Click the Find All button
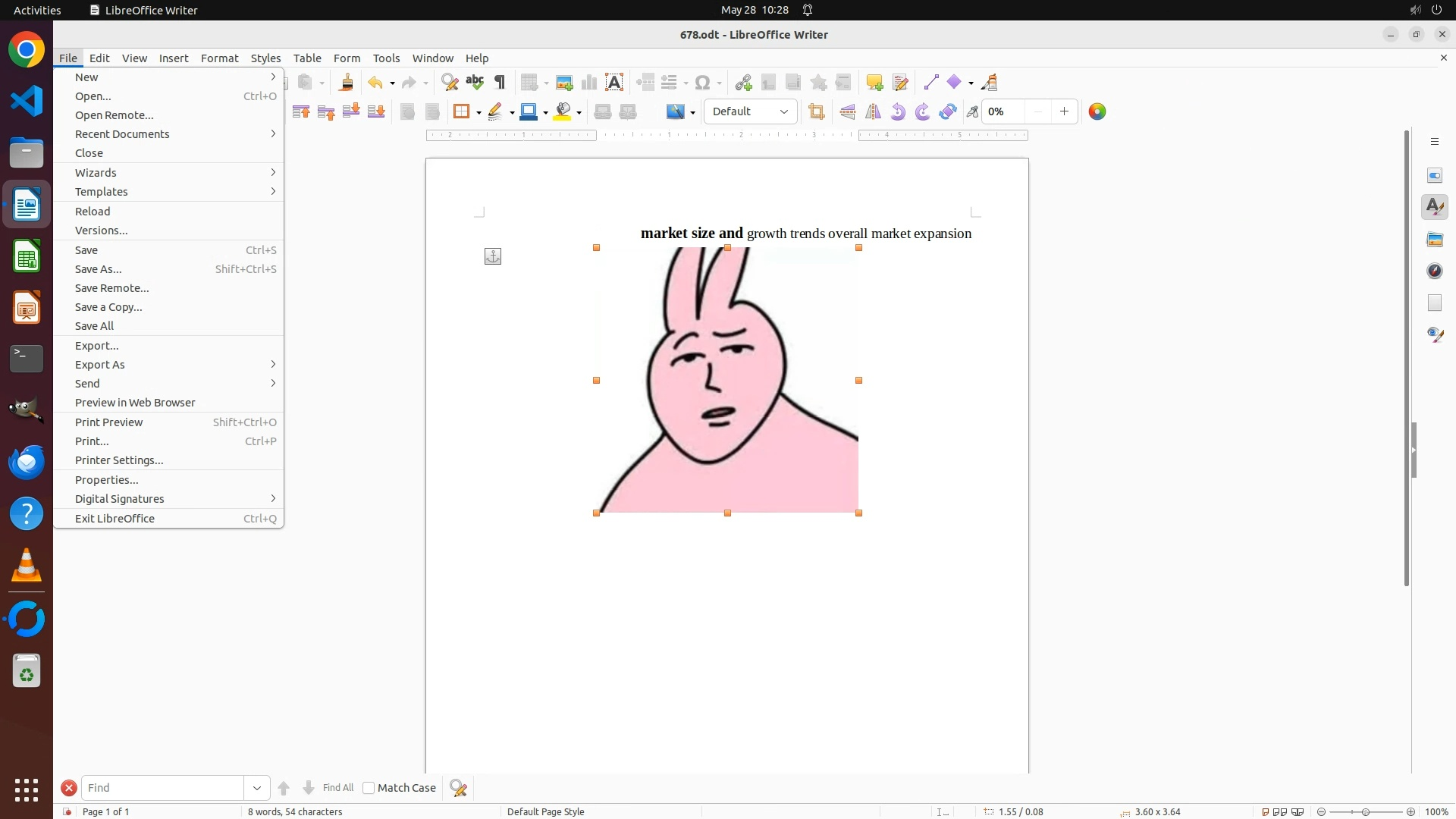 point(338,788)
